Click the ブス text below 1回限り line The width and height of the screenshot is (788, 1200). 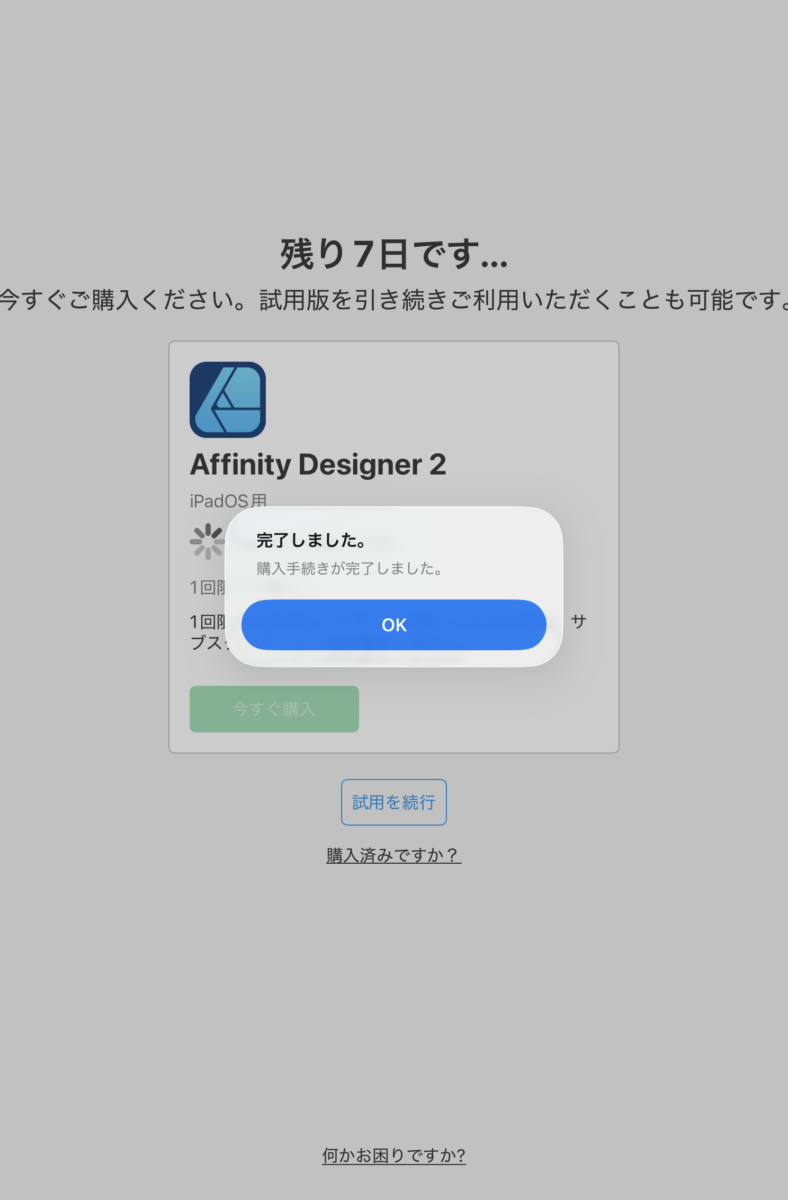206,642
